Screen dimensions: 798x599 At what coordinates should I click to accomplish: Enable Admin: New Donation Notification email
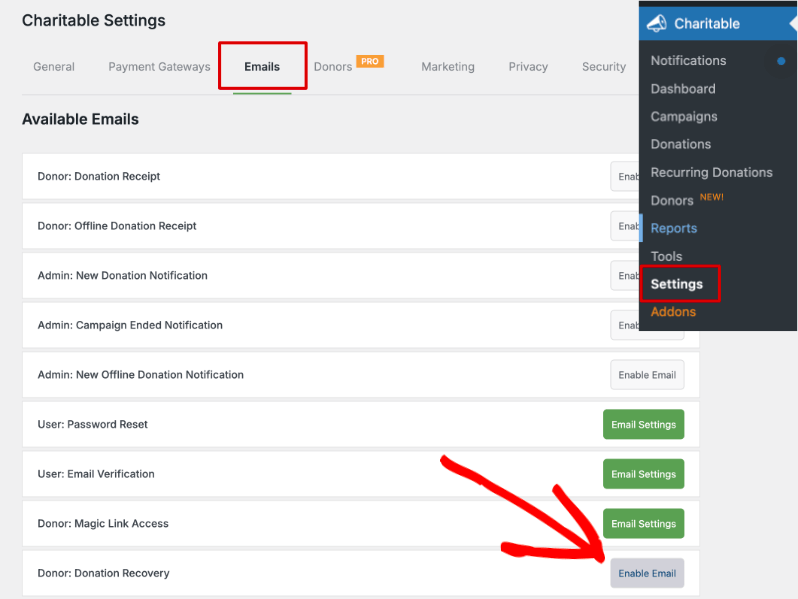click(x=625, y=275)
